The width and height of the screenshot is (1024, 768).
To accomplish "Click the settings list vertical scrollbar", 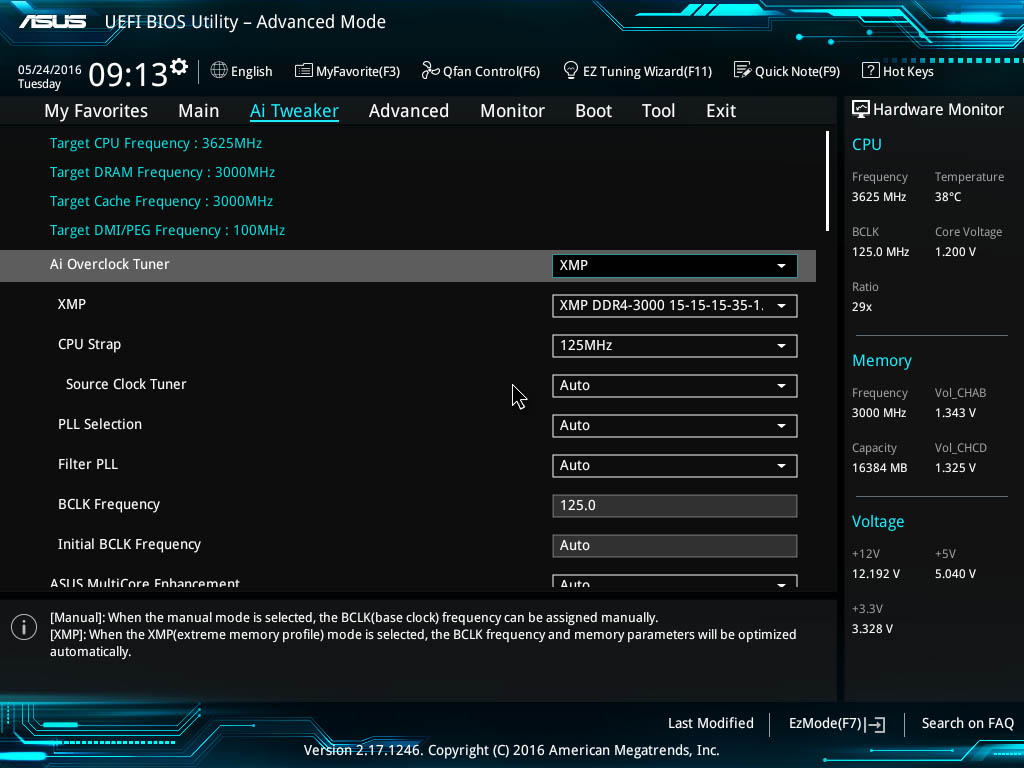I will 827,181.
